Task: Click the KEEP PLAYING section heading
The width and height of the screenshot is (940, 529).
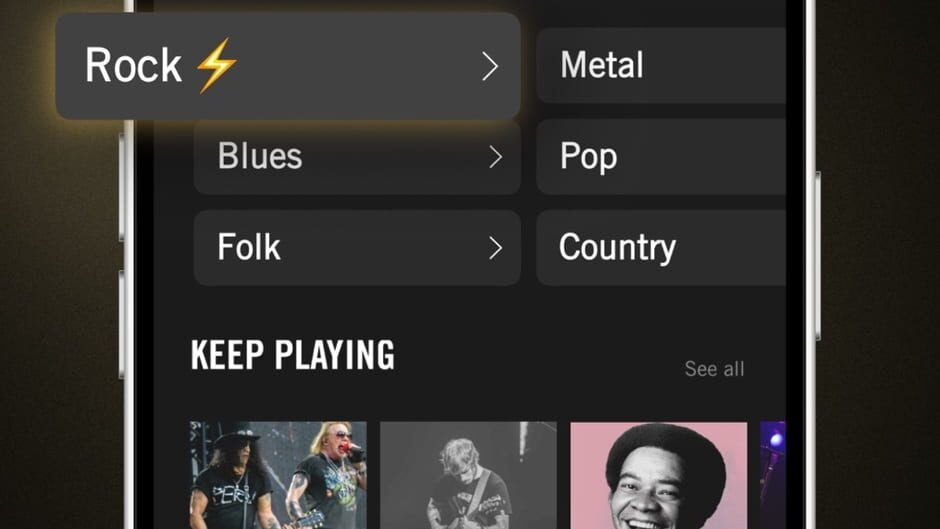Action: click(x=293, y=355)
